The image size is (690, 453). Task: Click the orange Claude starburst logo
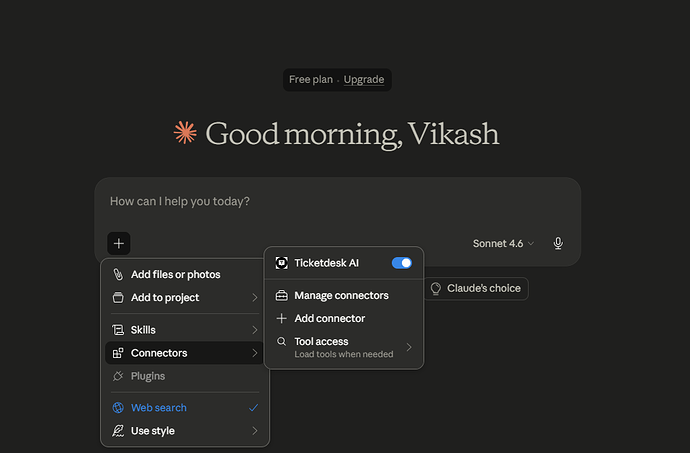tap(185, 133)
